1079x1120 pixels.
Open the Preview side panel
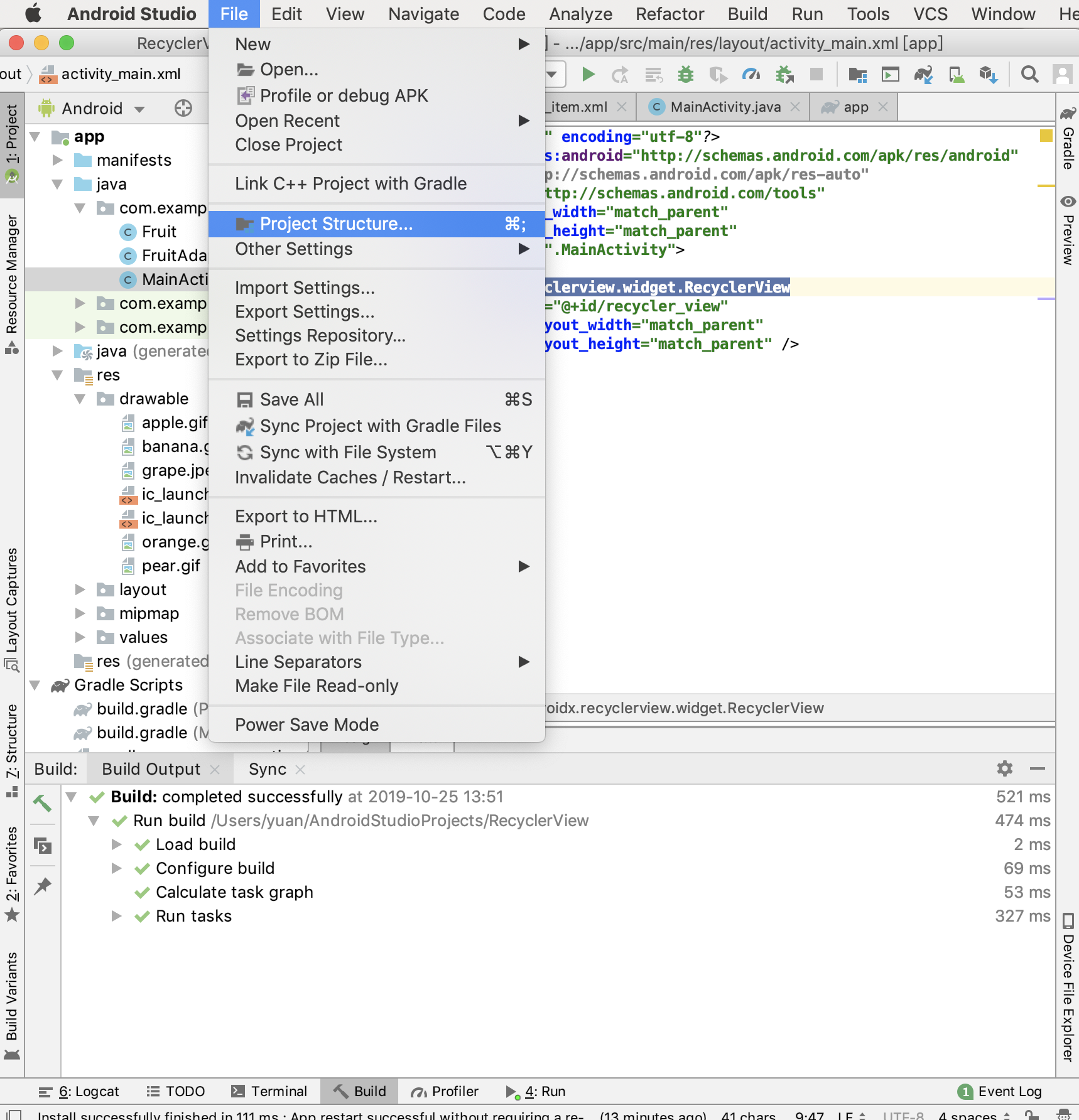[1068, 230]
